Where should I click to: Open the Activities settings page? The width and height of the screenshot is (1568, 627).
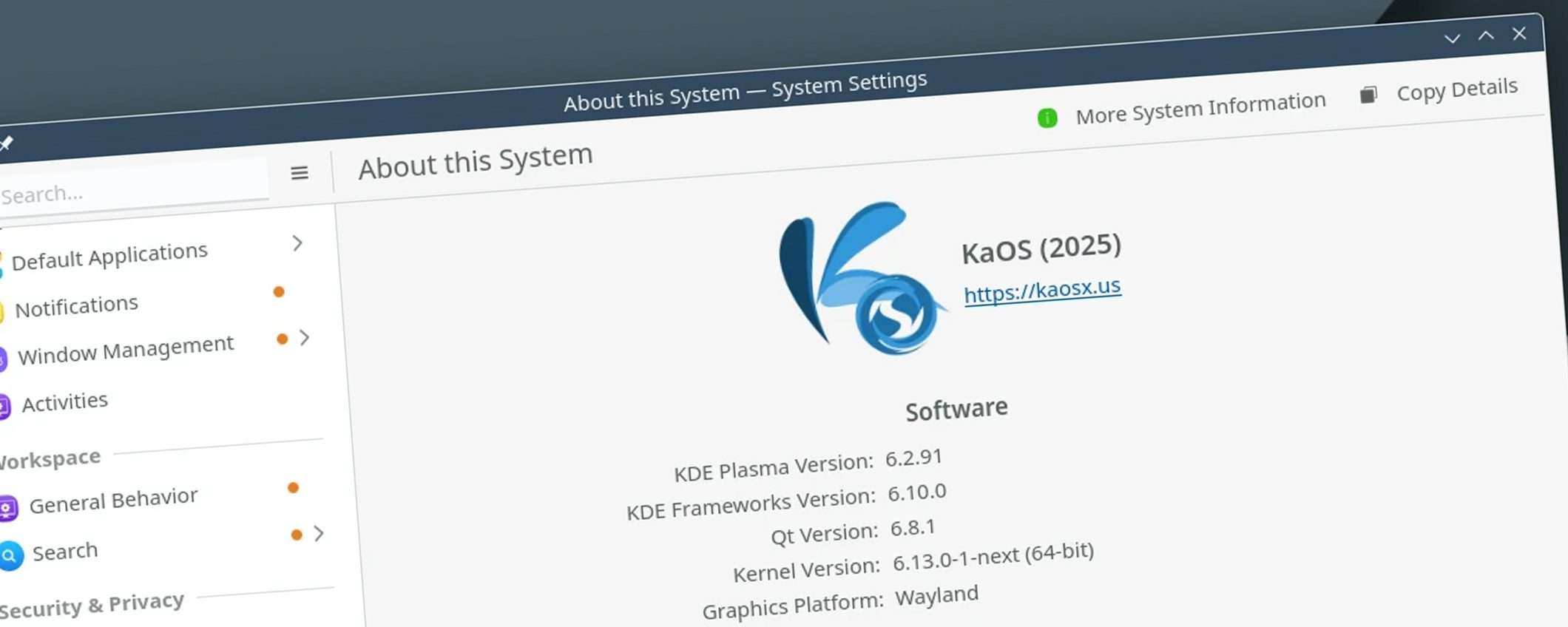tap(64, 402)
